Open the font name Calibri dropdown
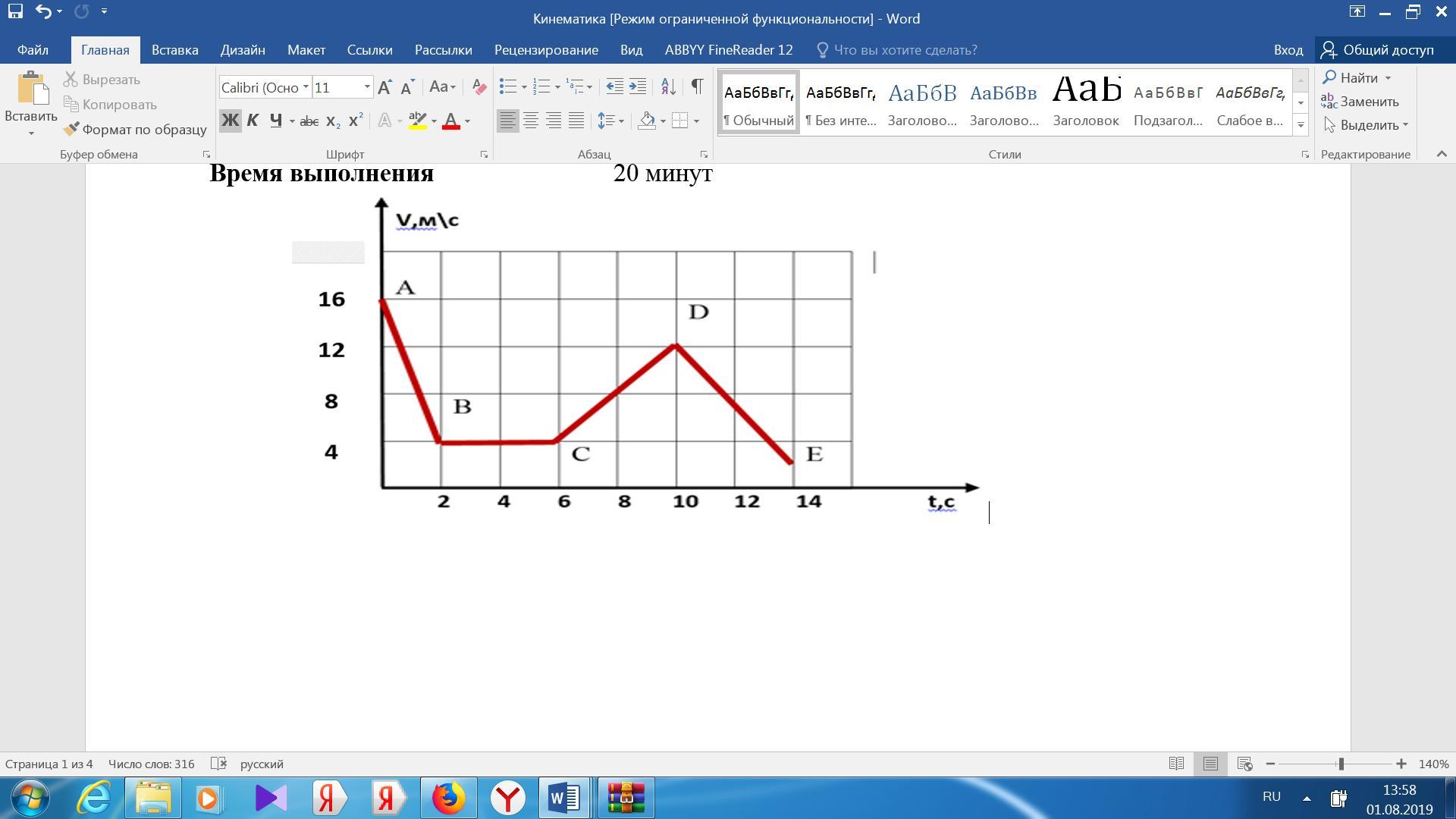The width and height of the screenshot is (1456, 819). point(306,87)
